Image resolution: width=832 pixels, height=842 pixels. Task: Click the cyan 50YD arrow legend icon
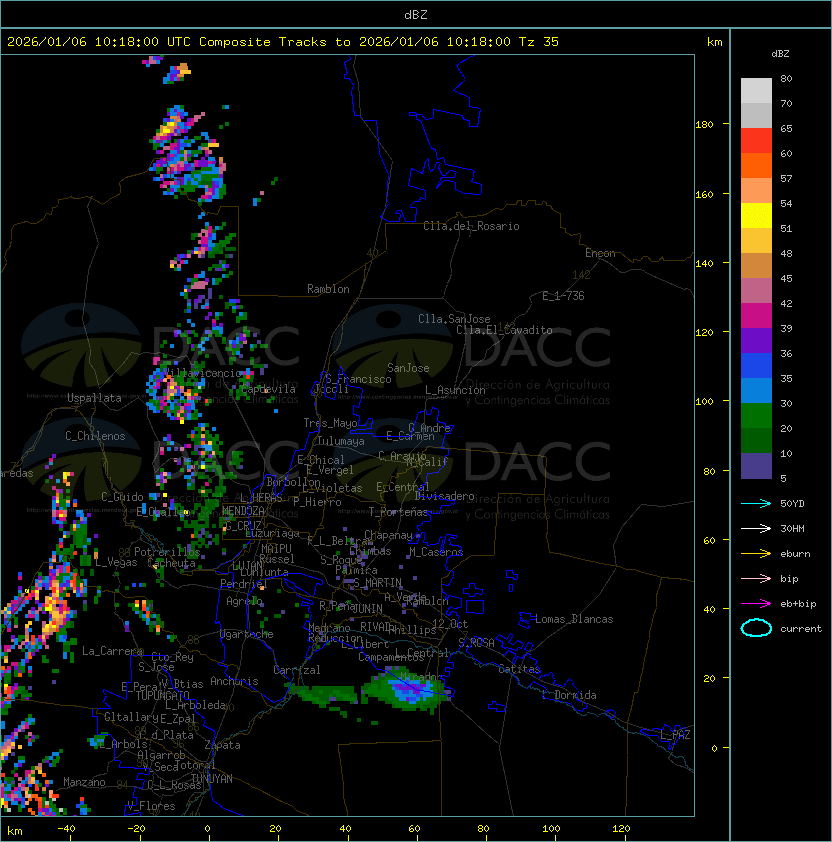tap(756, 503)
